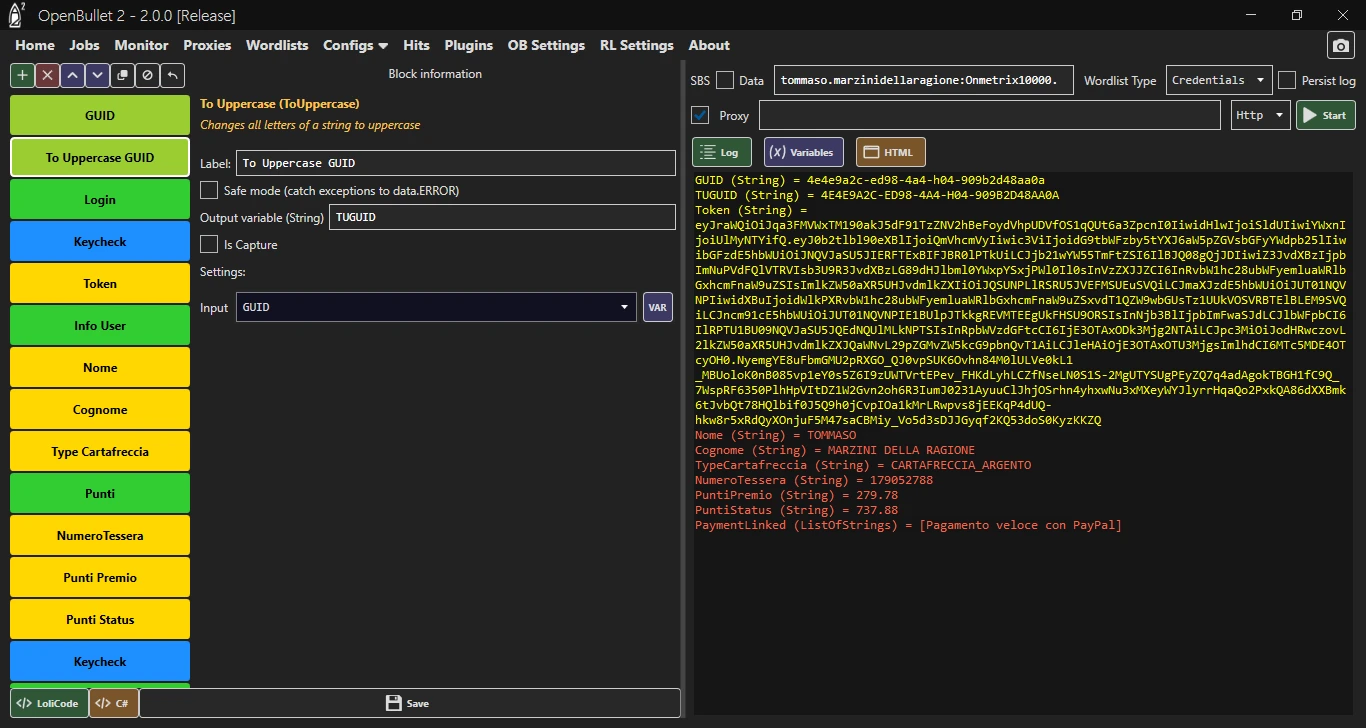Click the Start button
This screenshot has width=1366, height=728.
(1326, 115)
